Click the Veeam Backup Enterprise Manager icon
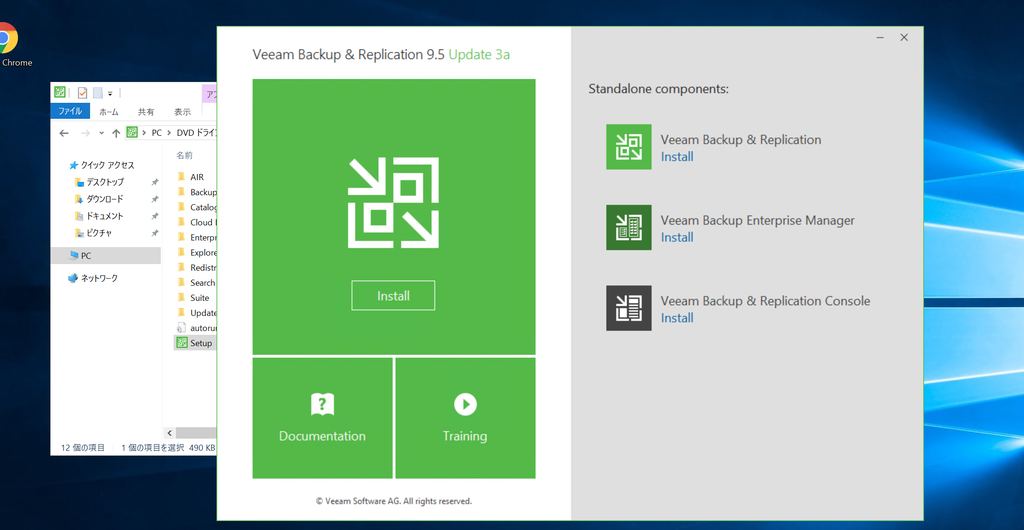 [628, 227]
